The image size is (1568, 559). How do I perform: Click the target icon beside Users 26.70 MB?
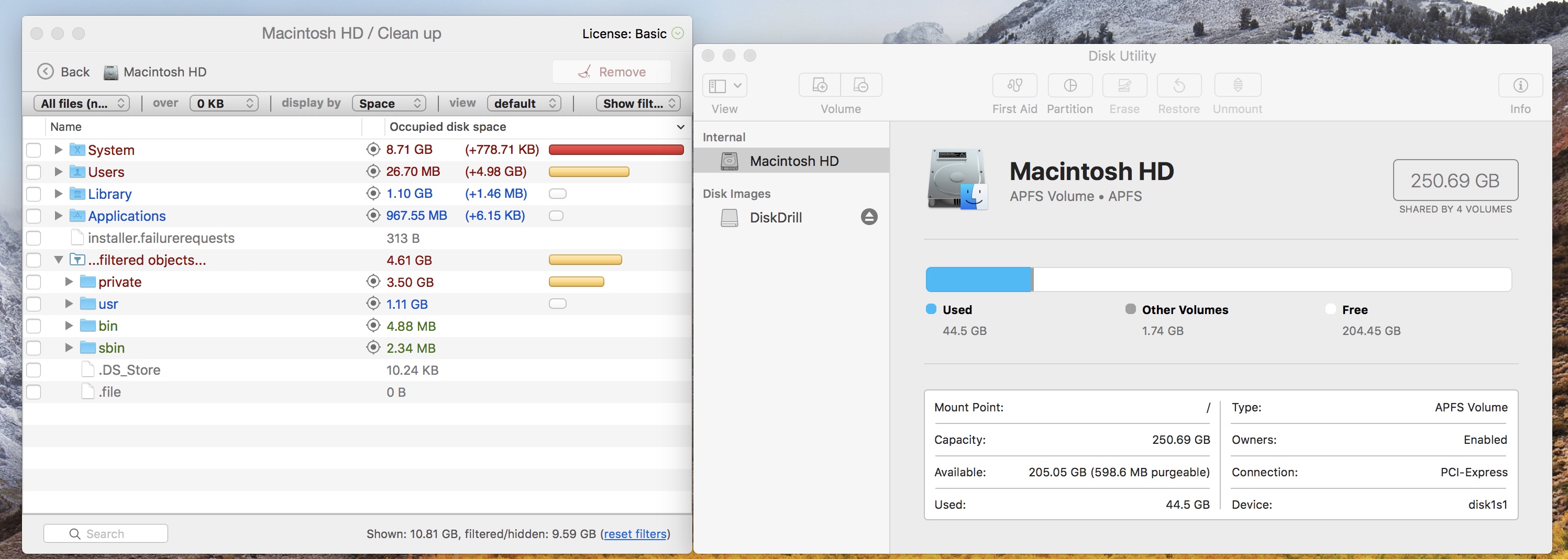click(373, 171)
